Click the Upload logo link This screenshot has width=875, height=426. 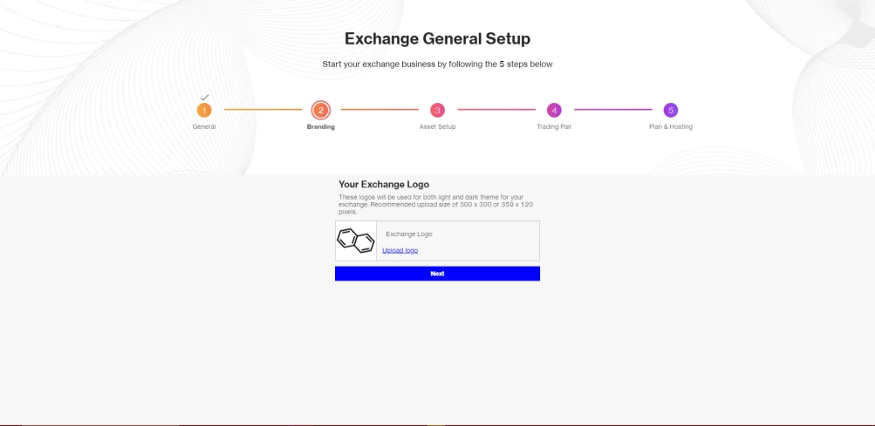click(400, 250)
